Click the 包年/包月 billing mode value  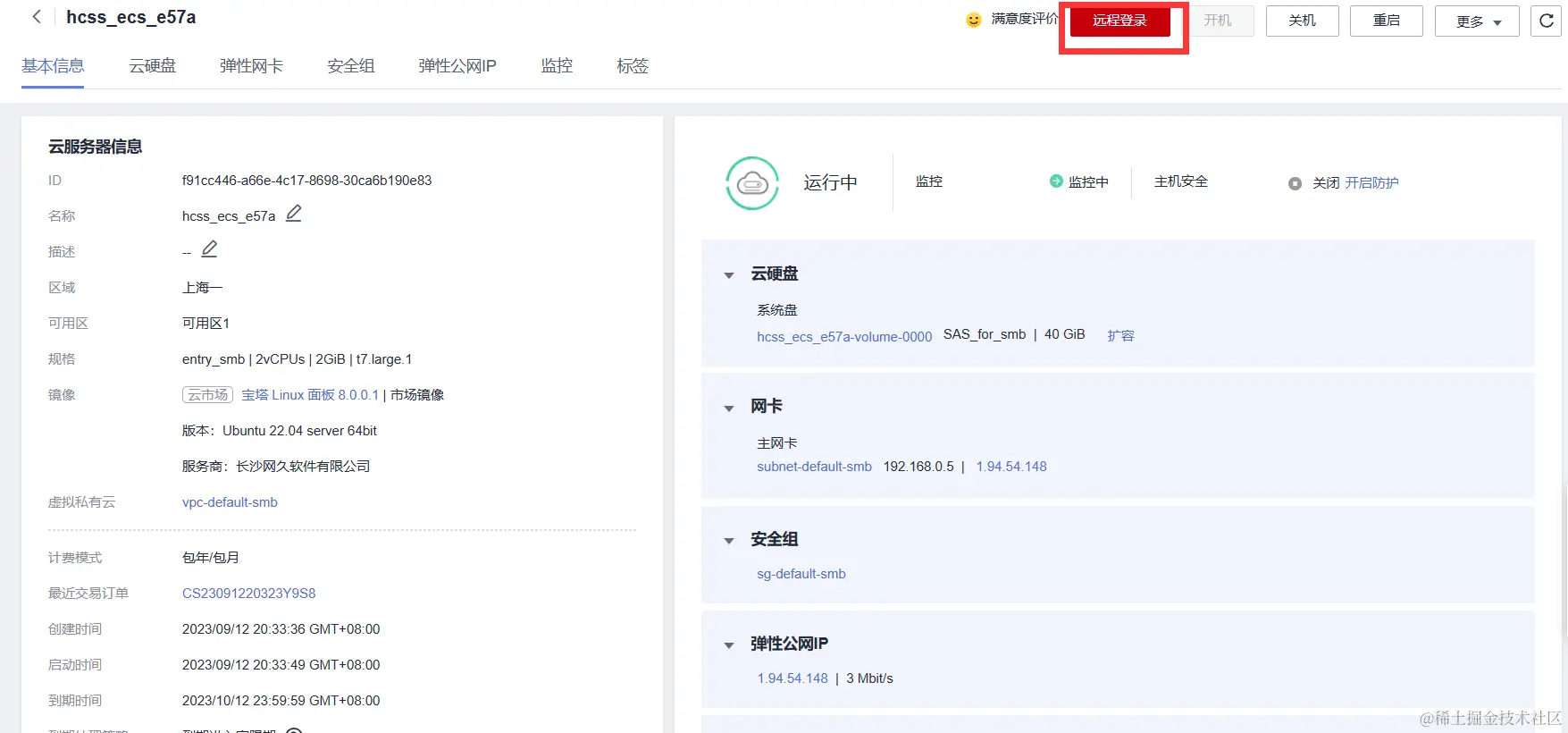click(x=211, y=558)
